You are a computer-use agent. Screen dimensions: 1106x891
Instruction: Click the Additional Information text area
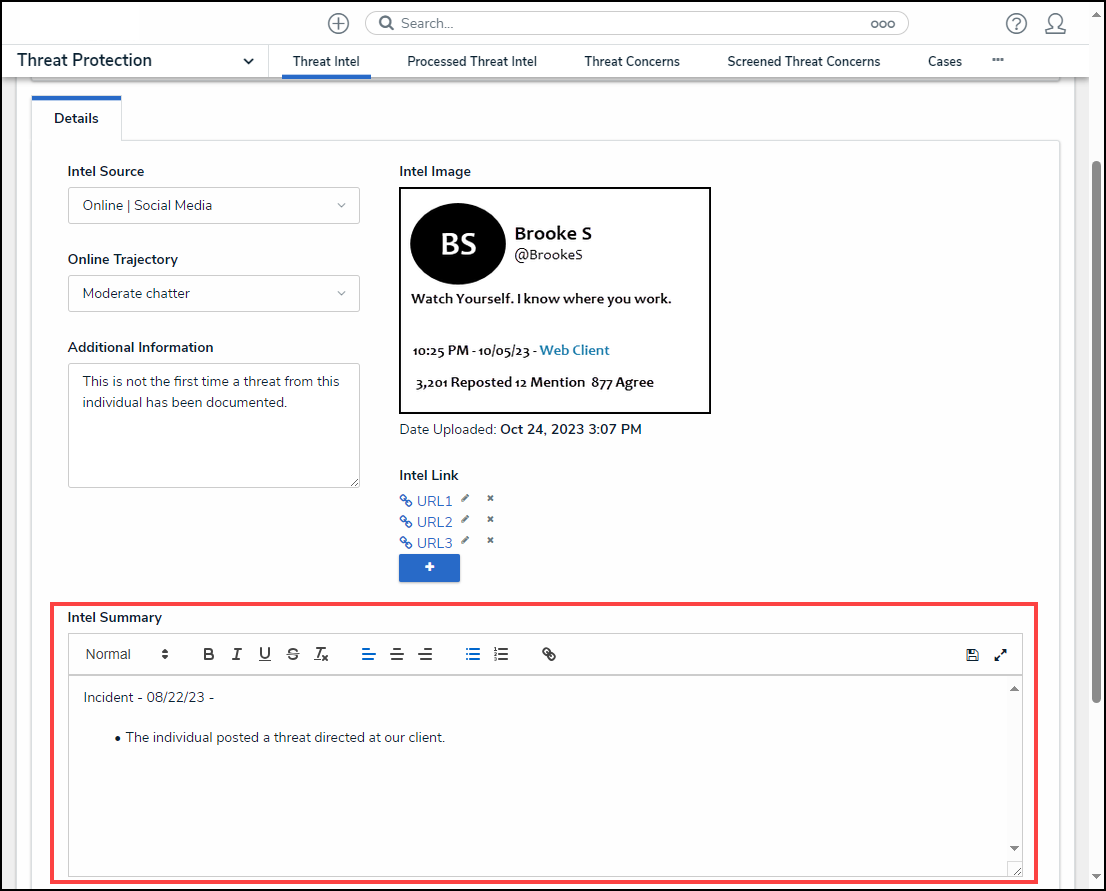click(214, 425)
